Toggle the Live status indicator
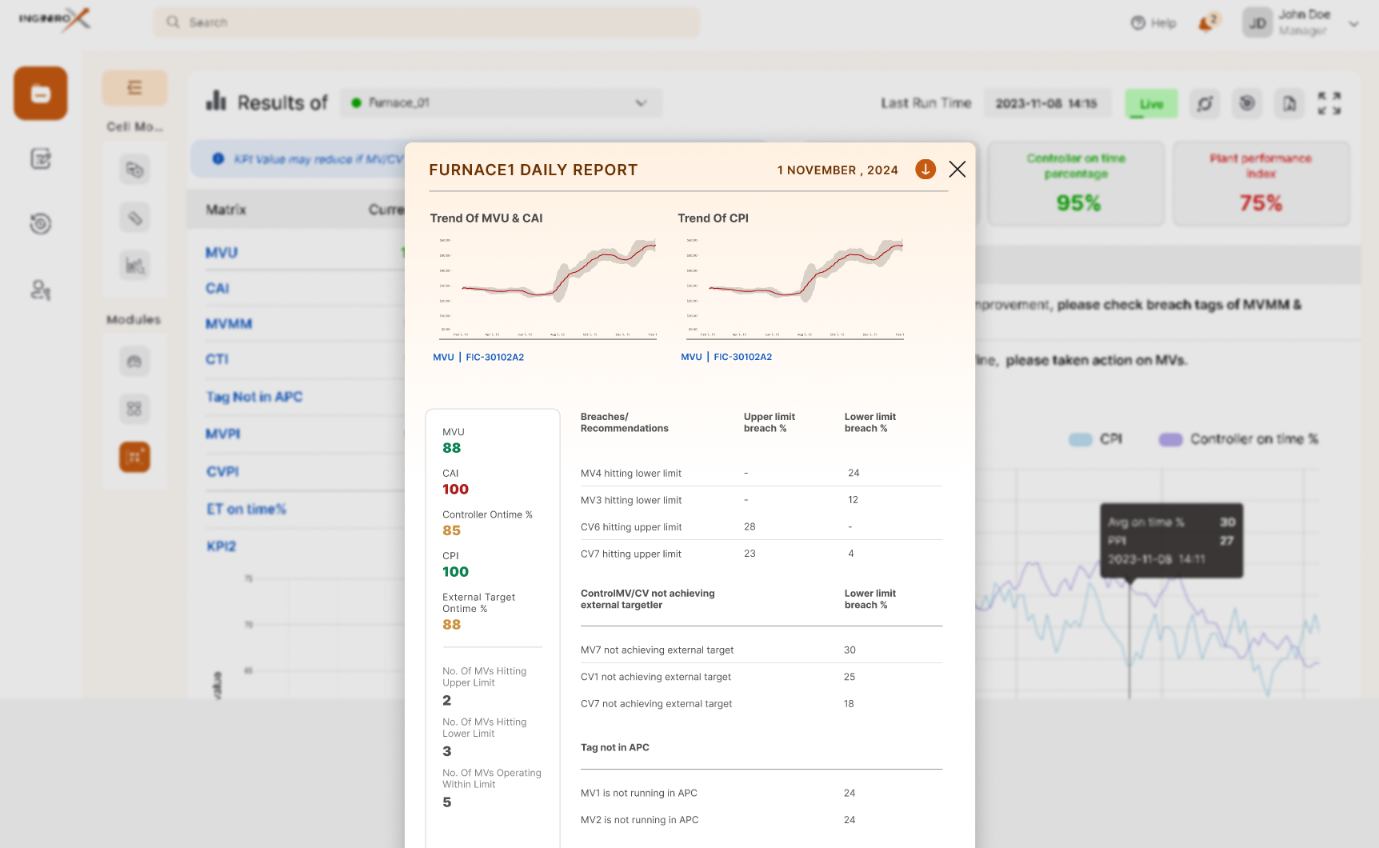The width and height of the screenshot is (1379, 848). [1151, 103]
